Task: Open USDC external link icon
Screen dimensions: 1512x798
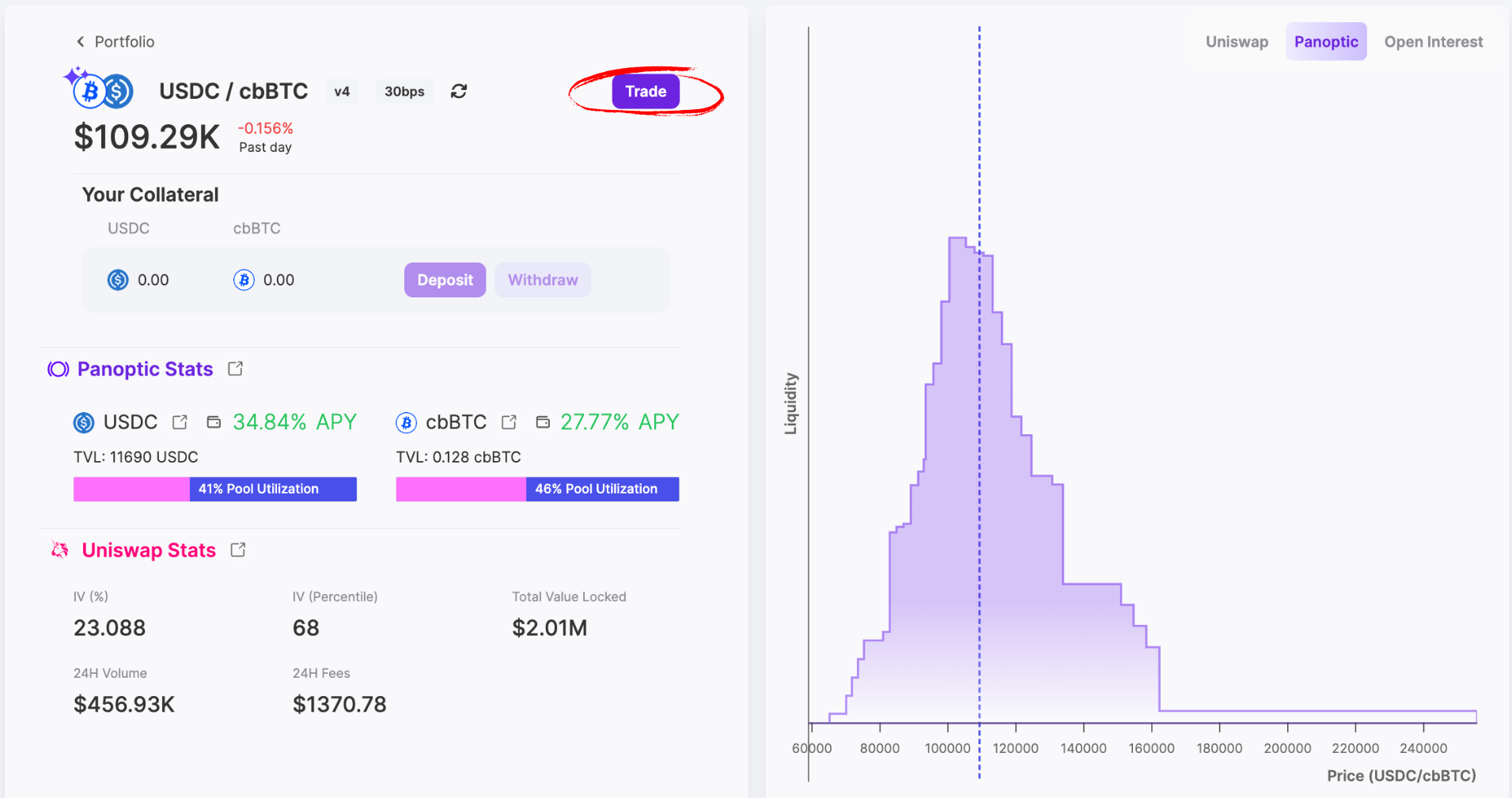Action: [x=180, y=422]
